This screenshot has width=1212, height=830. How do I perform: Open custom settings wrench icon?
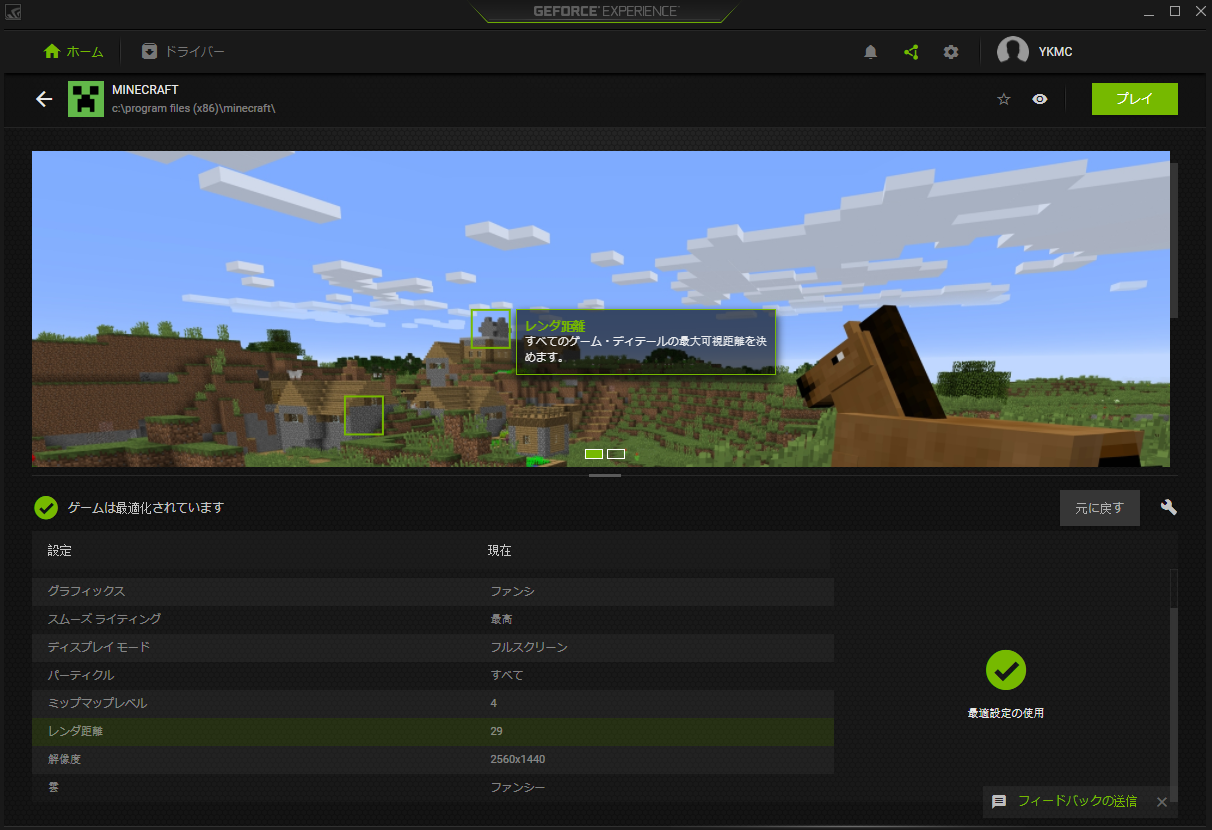tap(1168, 507)
